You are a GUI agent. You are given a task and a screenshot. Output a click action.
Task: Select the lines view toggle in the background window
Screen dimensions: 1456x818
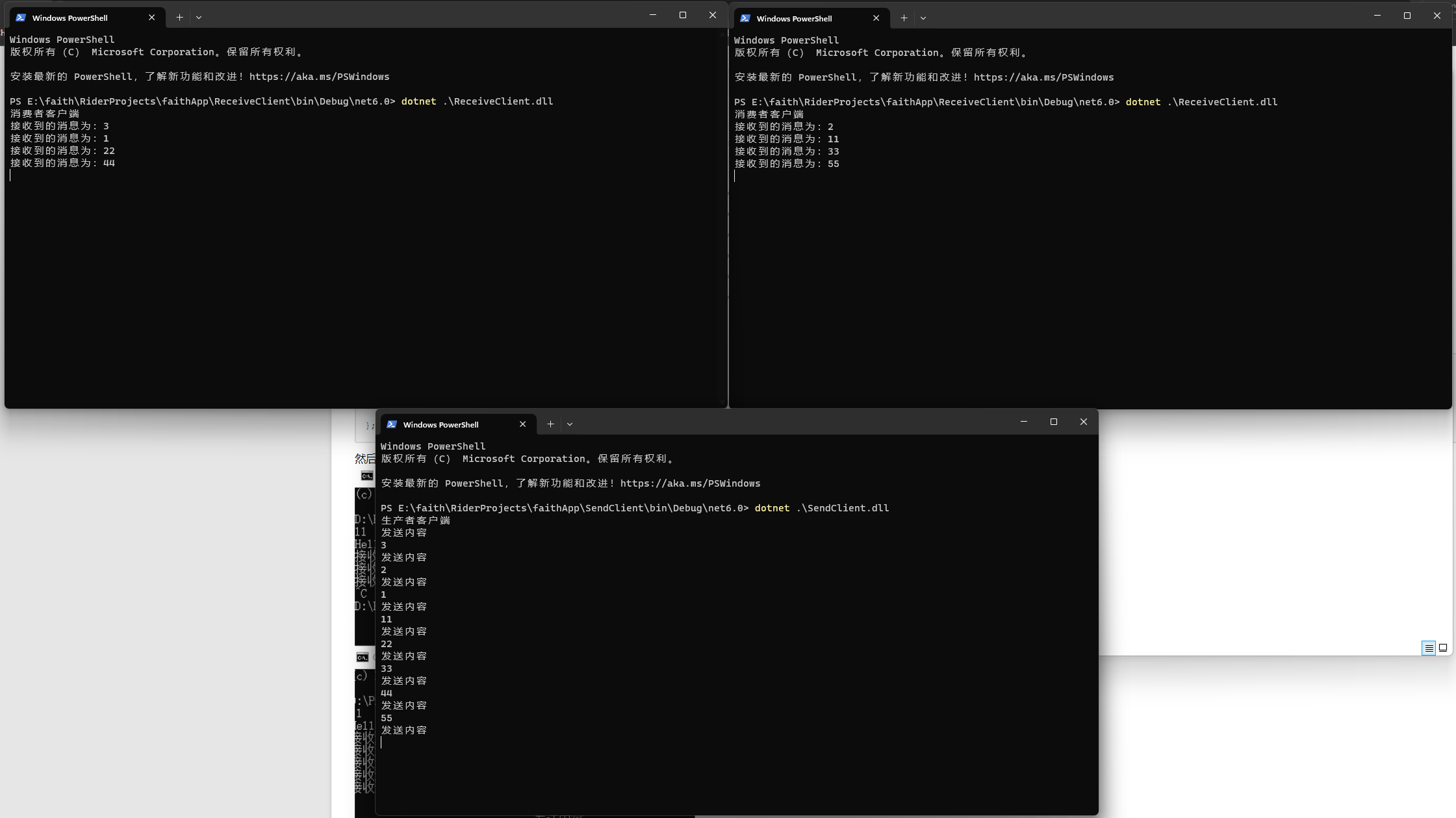tap(1429, 648)
